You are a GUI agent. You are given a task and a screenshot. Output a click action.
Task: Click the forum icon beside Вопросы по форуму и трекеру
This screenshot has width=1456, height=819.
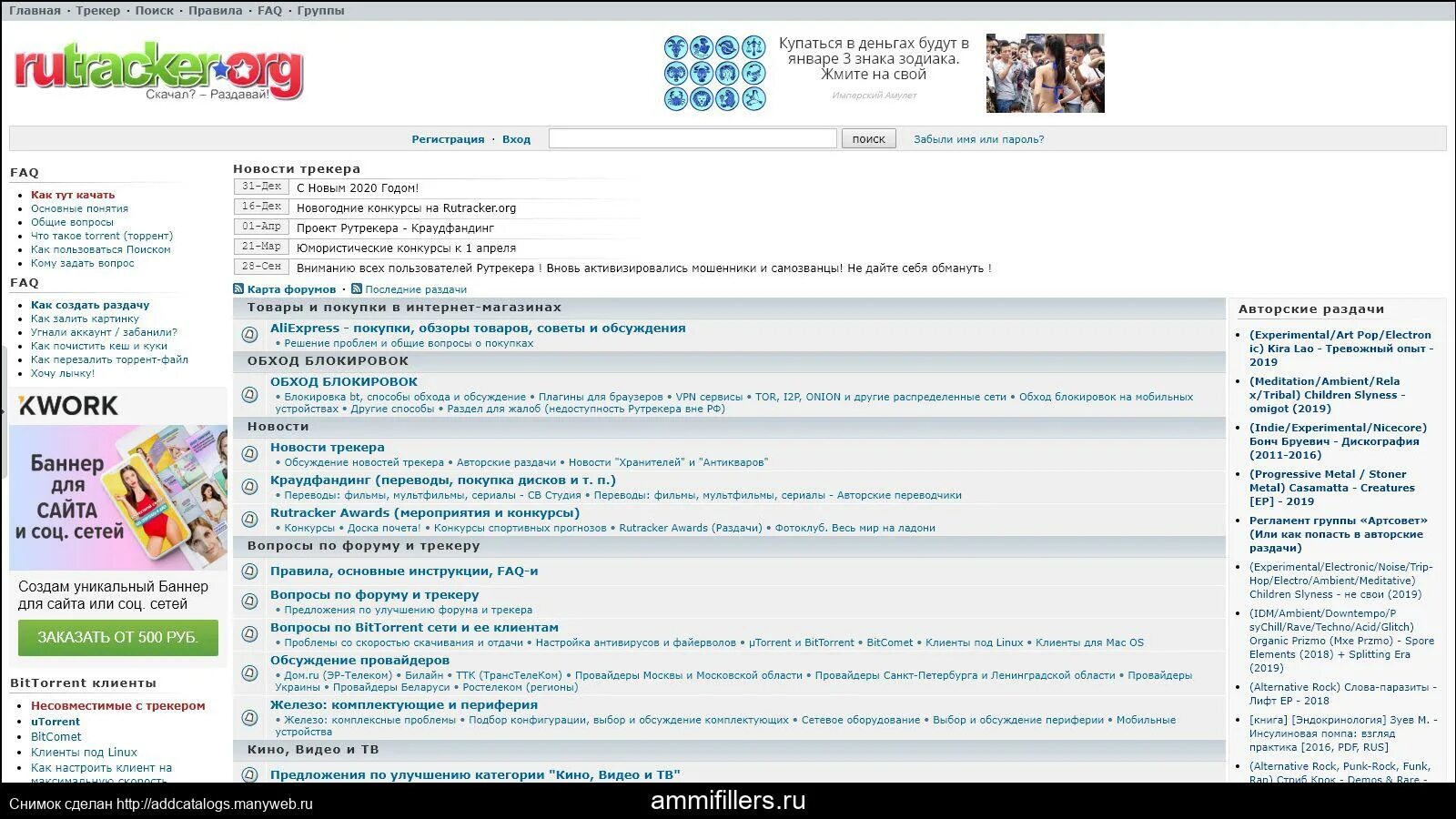[x=249, y=602]
